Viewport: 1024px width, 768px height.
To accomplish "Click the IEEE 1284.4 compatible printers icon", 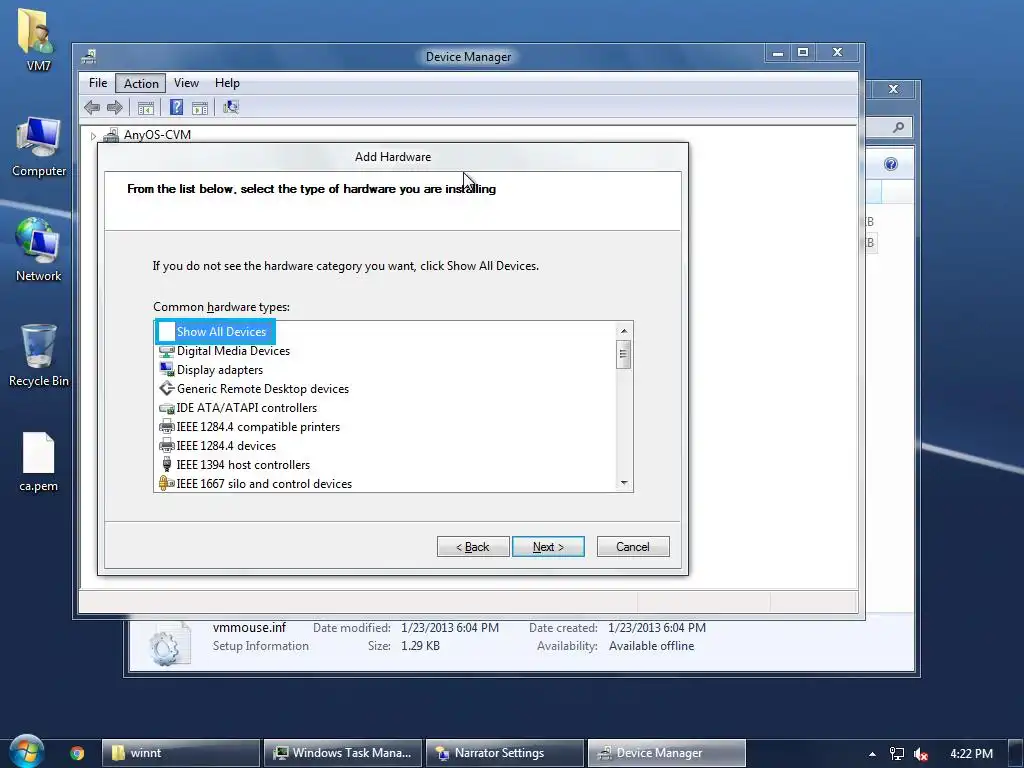I will tap(167, 427).
